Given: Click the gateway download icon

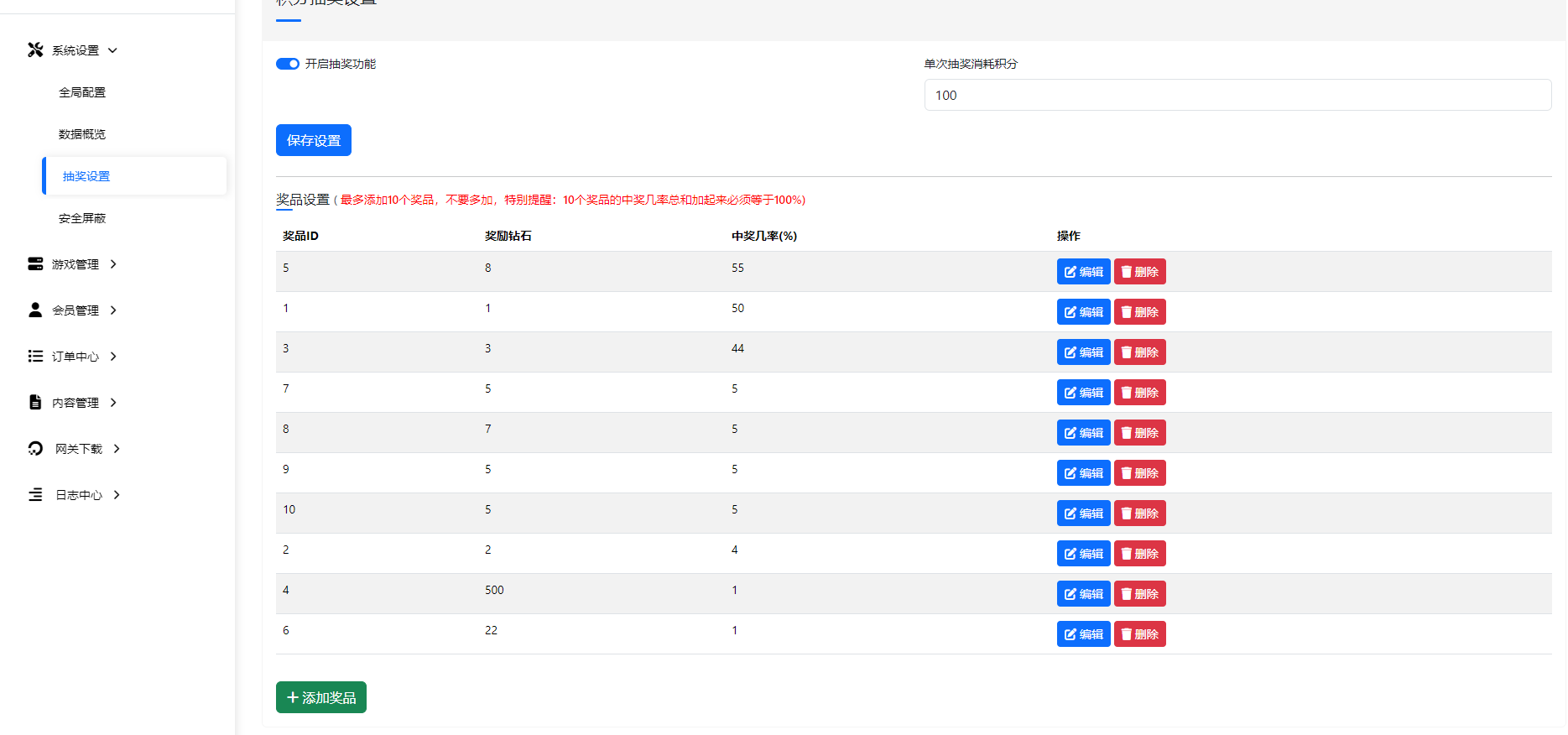Looking at the screenshot, I should click(35, 449).
